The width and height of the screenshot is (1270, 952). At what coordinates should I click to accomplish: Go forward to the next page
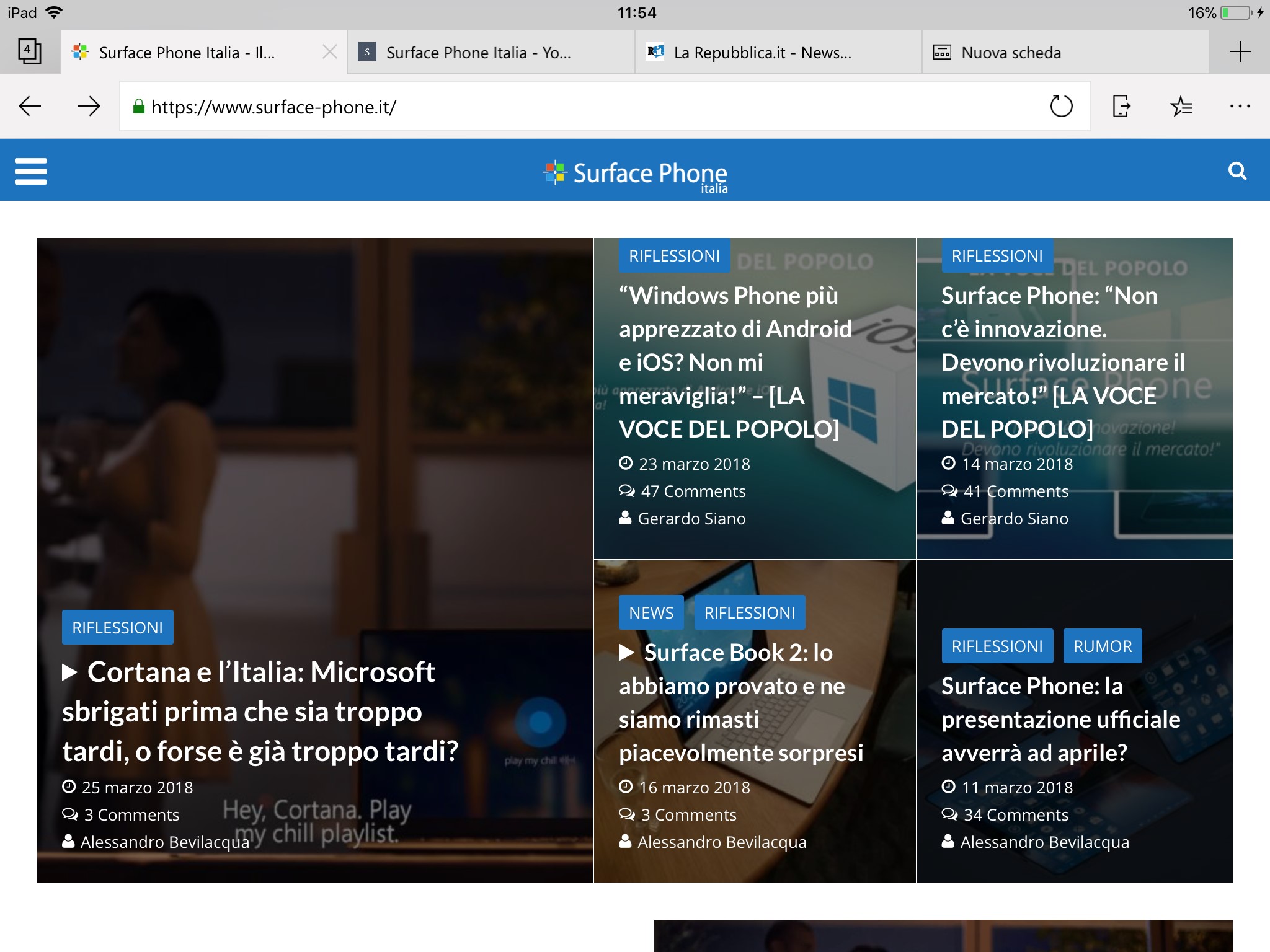(x=89, y=107)
